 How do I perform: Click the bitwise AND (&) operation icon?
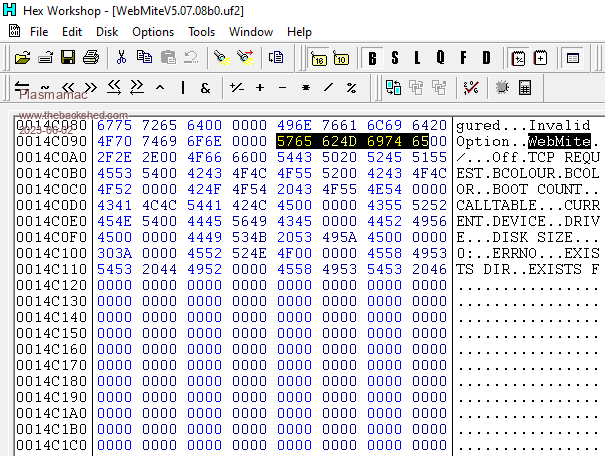205,88
